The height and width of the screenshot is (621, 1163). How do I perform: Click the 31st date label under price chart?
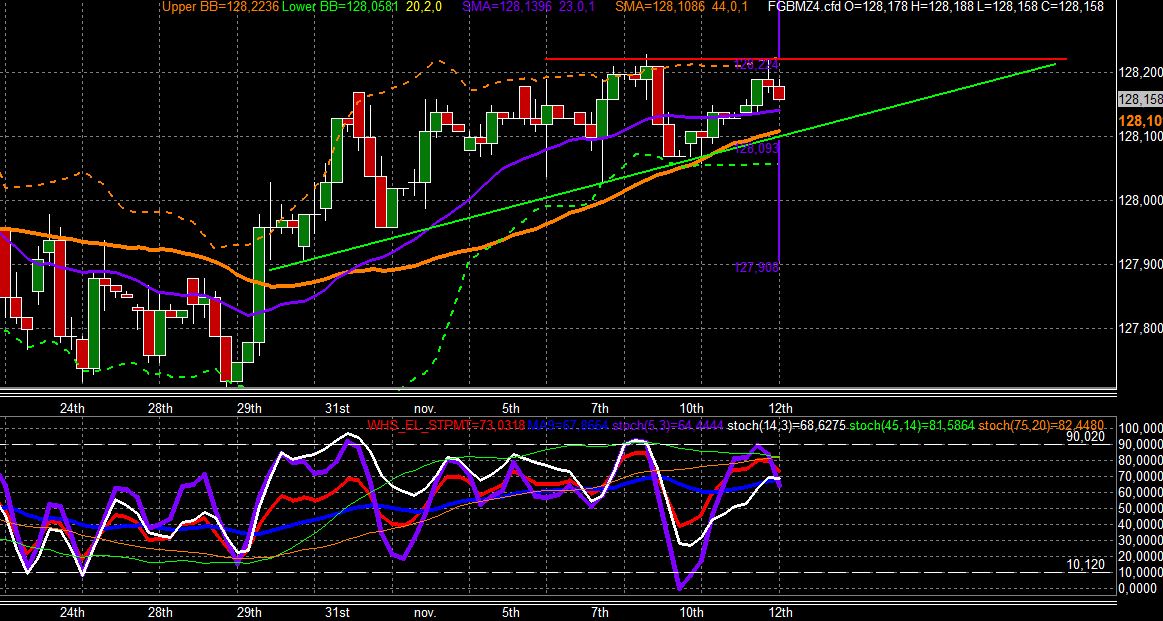(337, 409)
